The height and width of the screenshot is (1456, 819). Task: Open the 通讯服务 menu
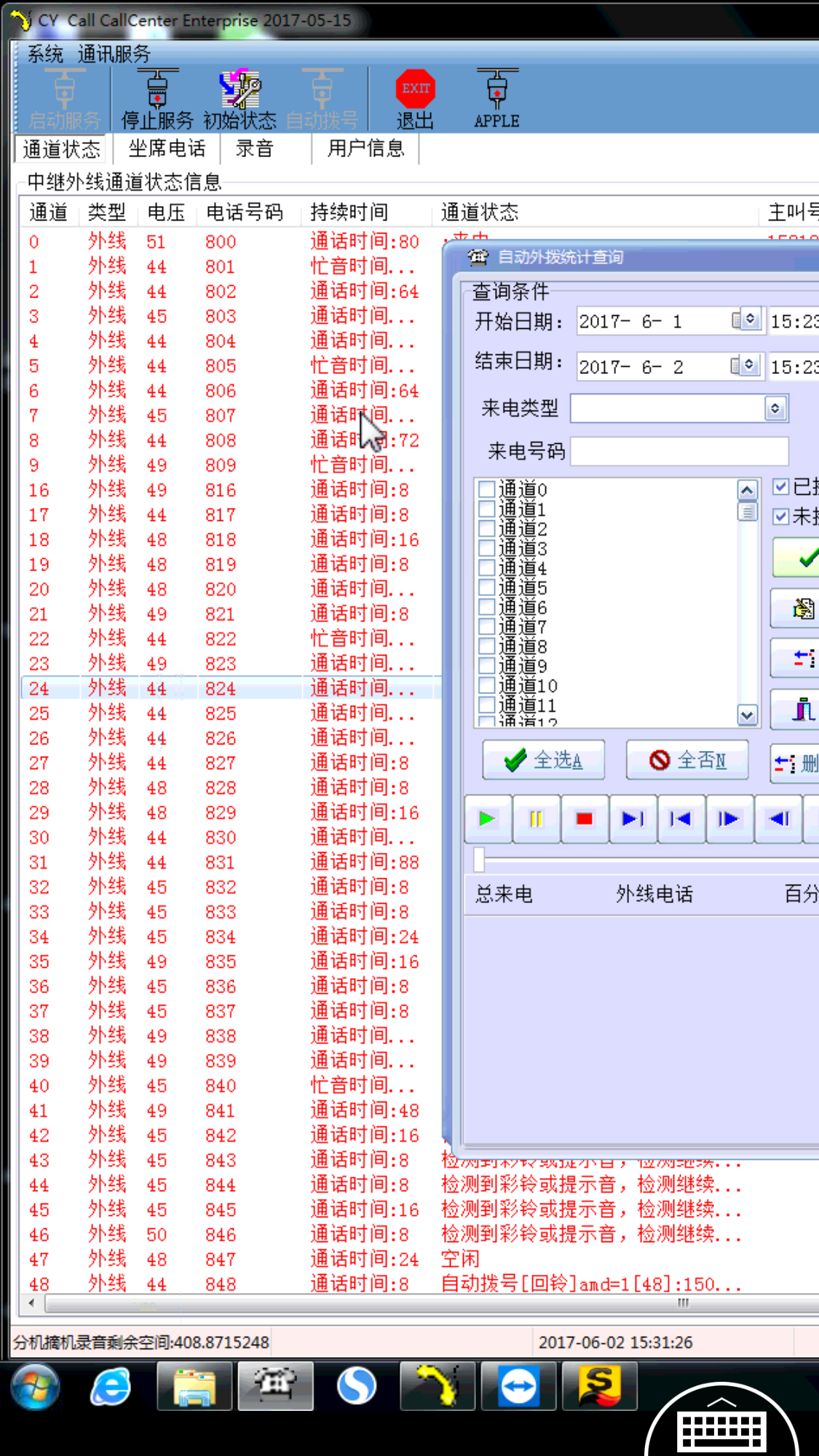(114, 54)
